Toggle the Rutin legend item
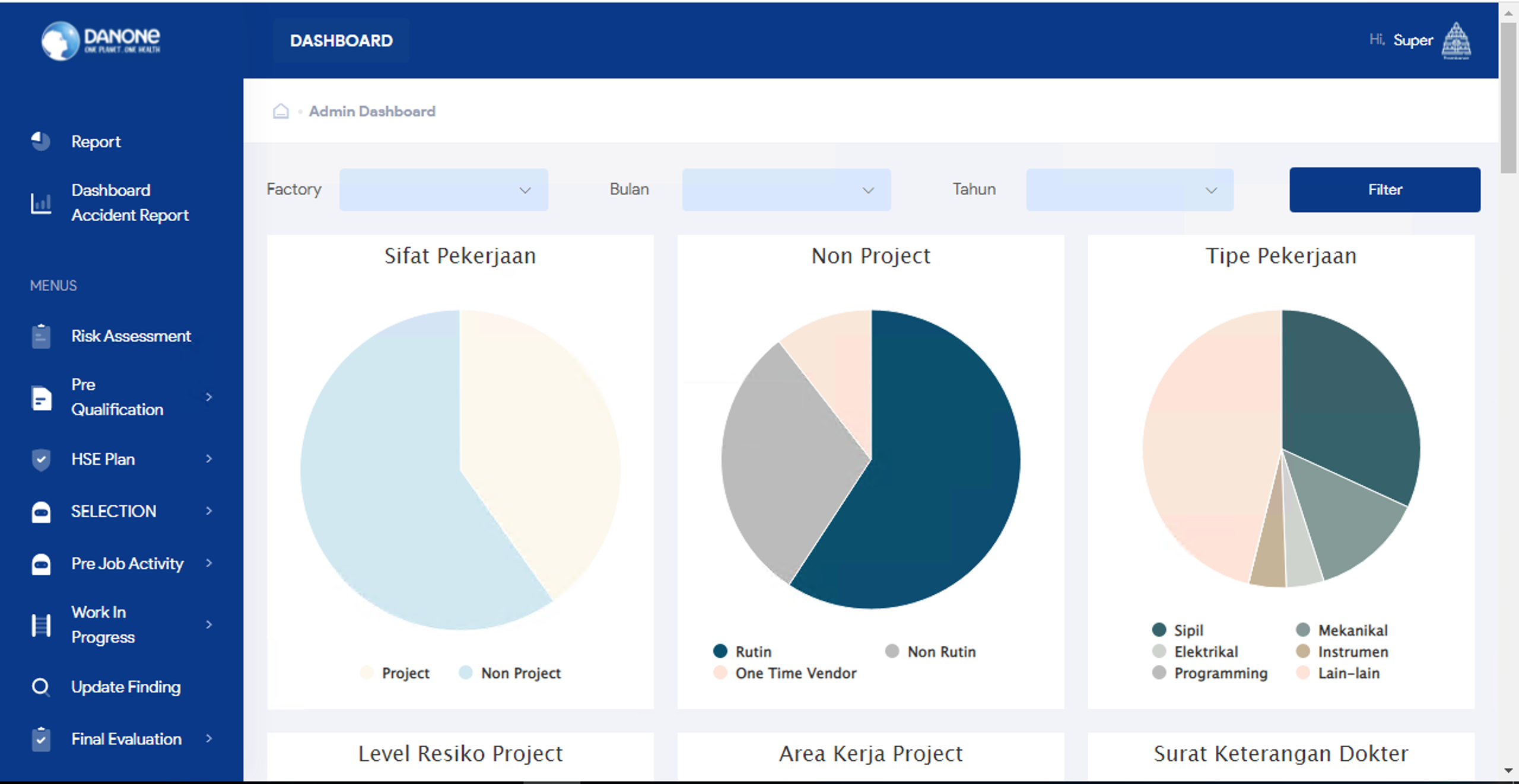This screenshot has width=1519, height=784. coord(742,651)
